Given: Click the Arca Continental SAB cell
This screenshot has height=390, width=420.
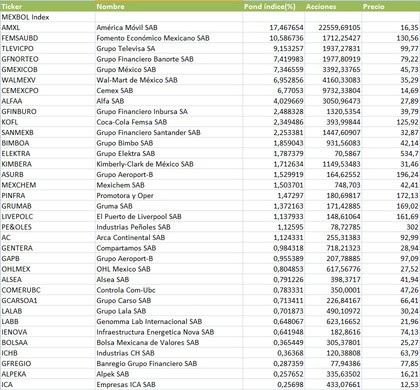Looking at the screenshot, I should pos(169,237).
